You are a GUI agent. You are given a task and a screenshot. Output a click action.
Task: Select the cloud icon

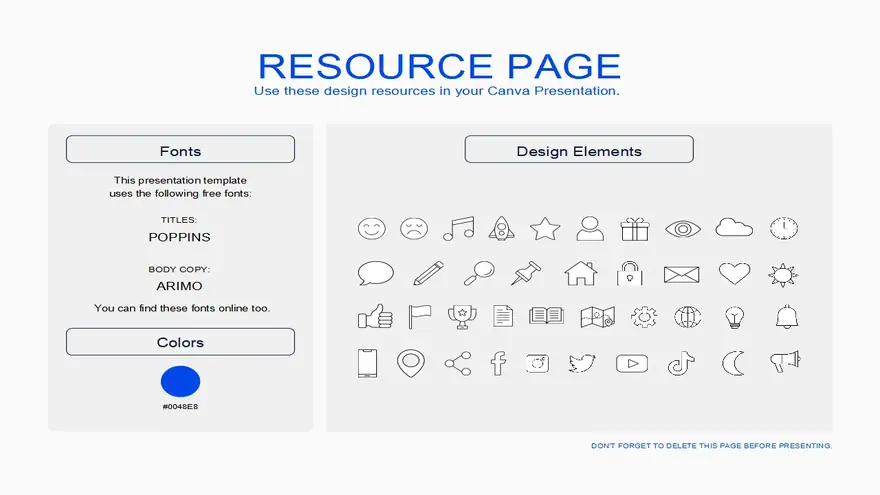(734, 227)
